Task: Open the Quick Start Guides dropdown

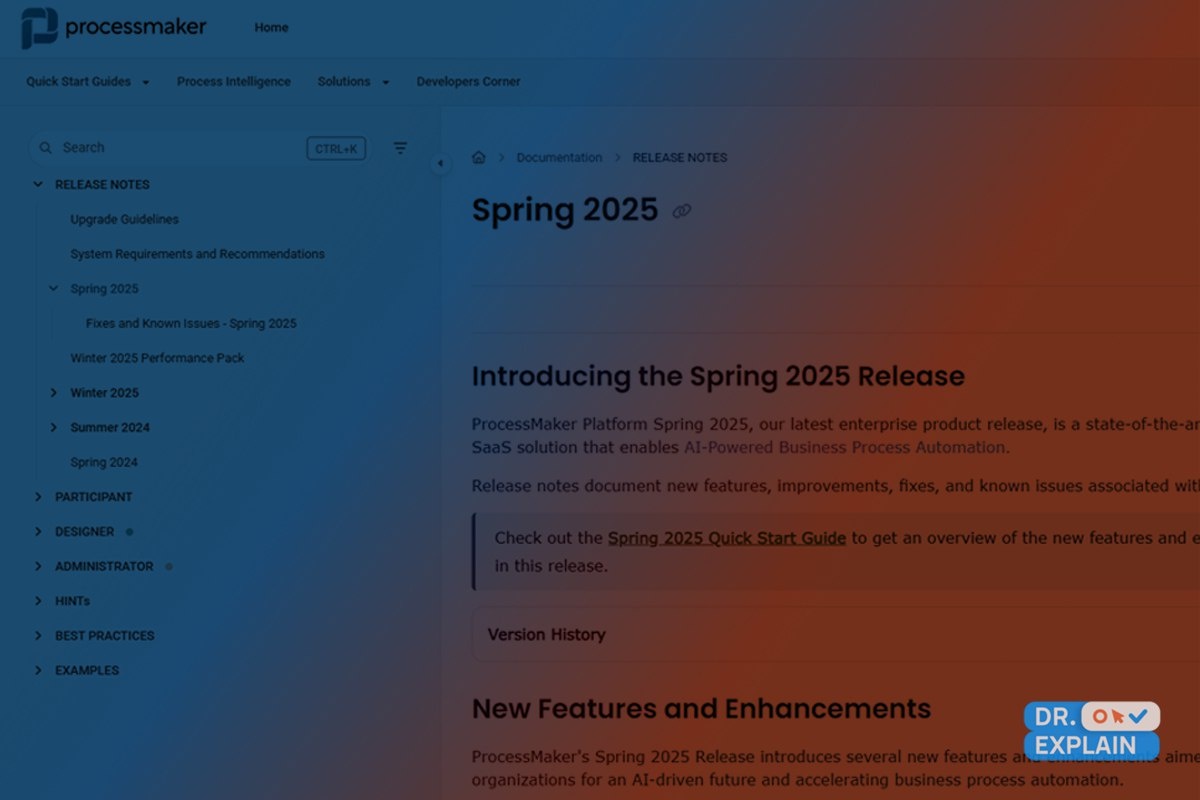Action: [88, 82]
